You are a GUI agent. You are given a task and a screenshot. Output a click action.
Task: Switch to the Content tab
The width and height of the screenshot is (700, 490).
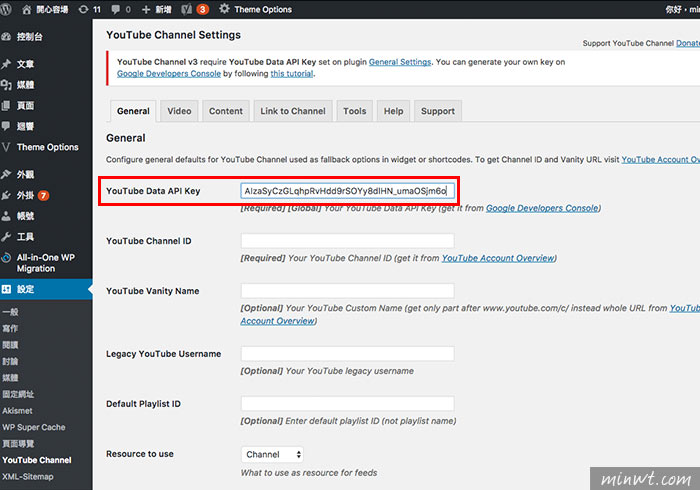click(226, 111)
